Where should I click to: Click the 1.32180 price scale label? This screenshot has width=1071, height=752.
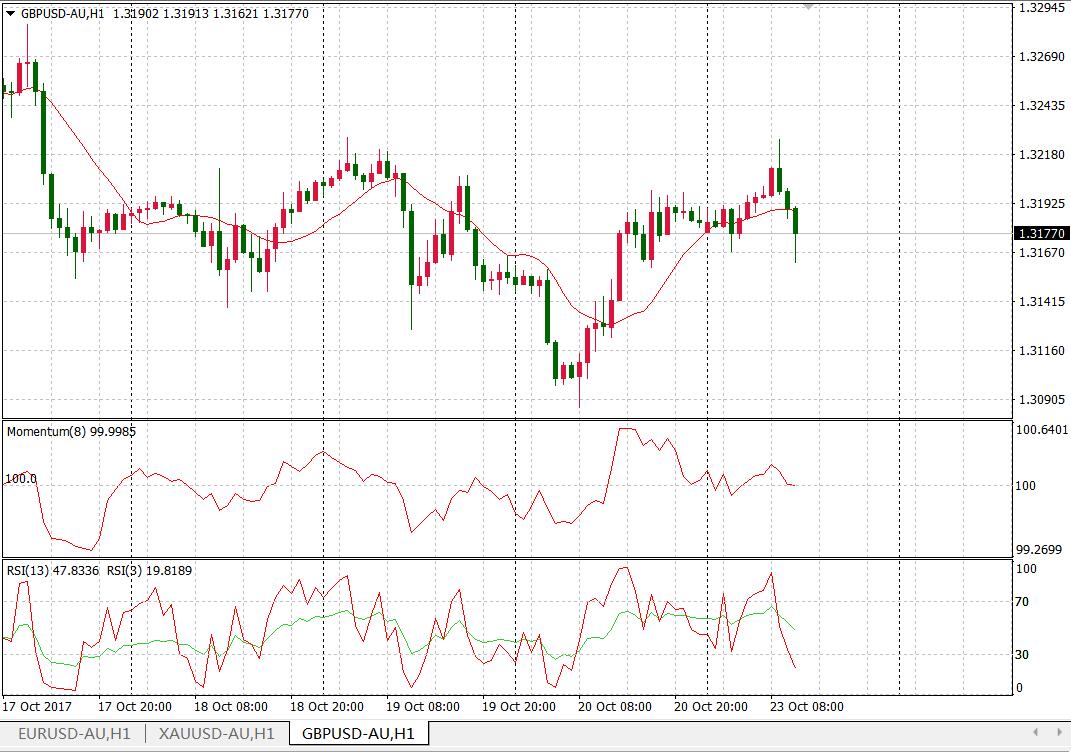click(1042, 155)
